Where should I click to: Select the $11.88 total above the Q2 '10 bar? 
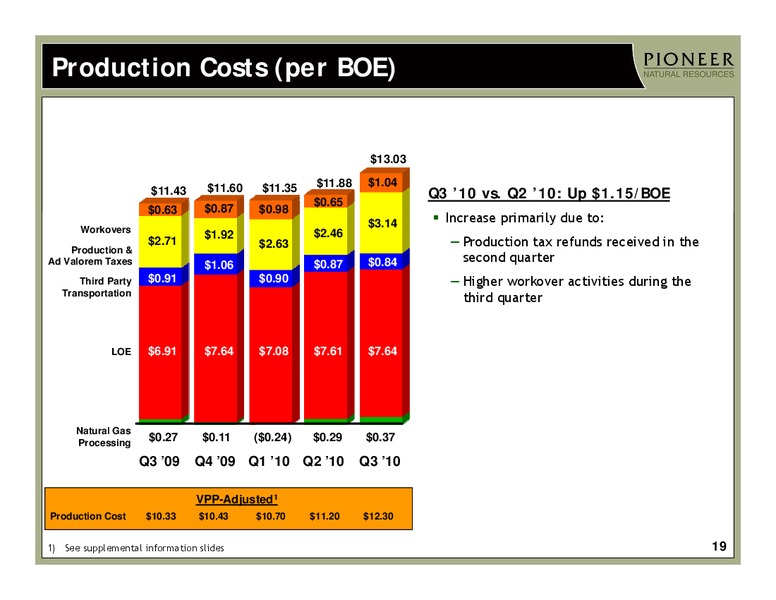334,183
